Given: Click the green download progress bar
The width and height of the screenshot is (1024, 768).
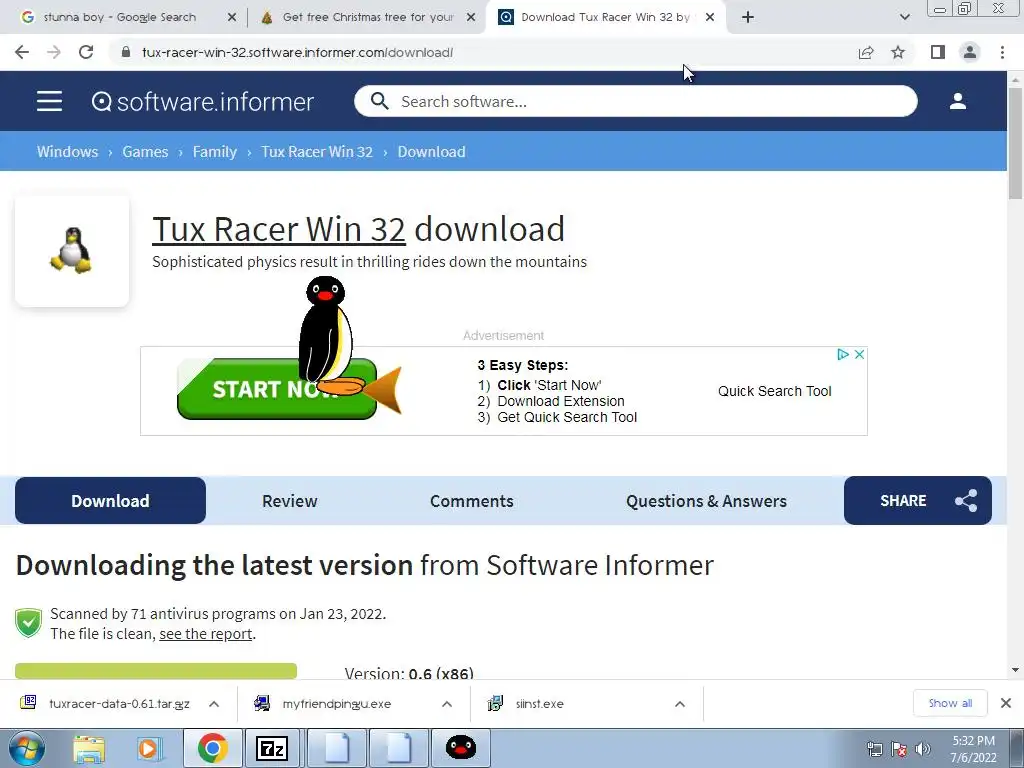Looking at the screenshot, I should (x=156, y=671).
